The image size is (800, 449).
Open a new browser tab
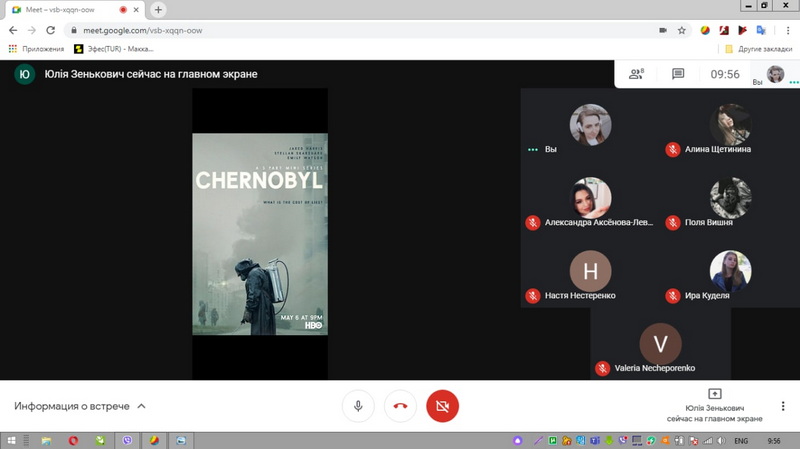(158, 10)
